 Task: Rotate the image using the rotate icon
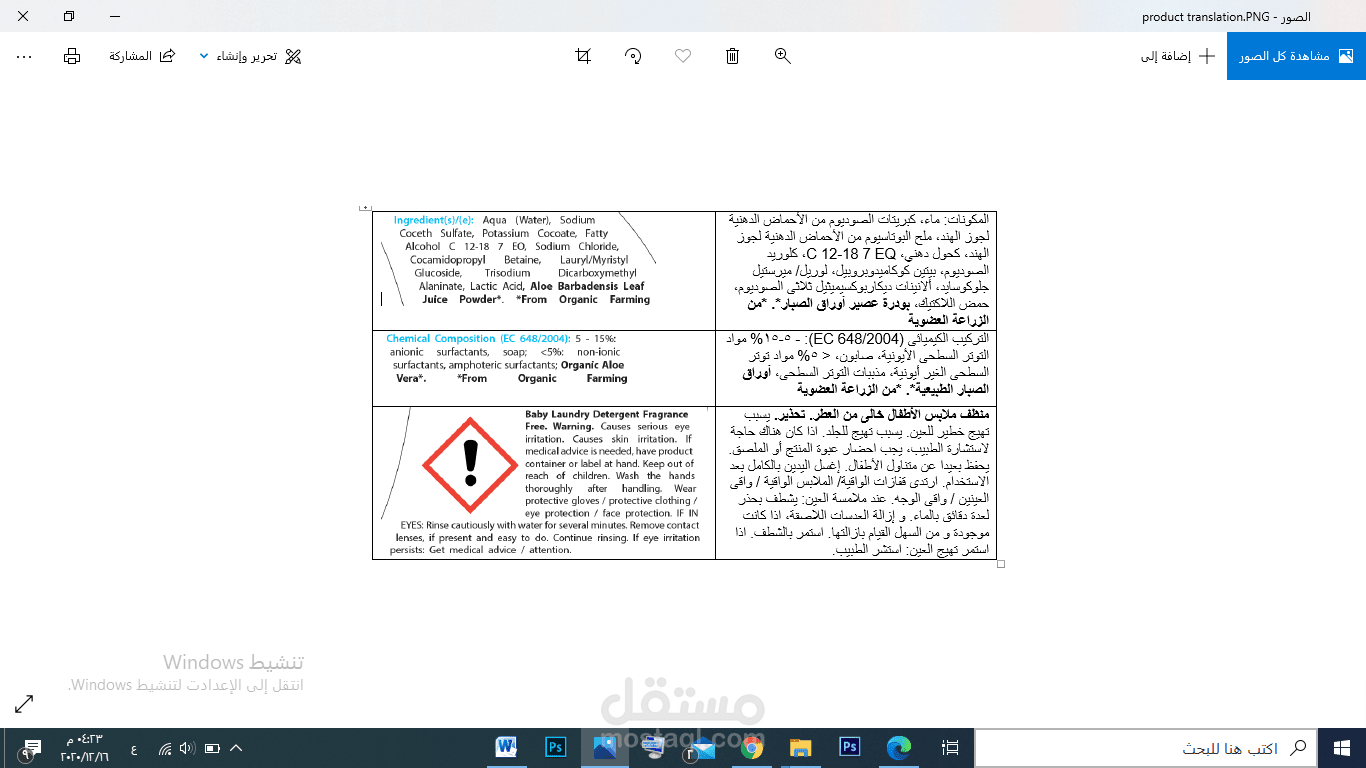633,56
